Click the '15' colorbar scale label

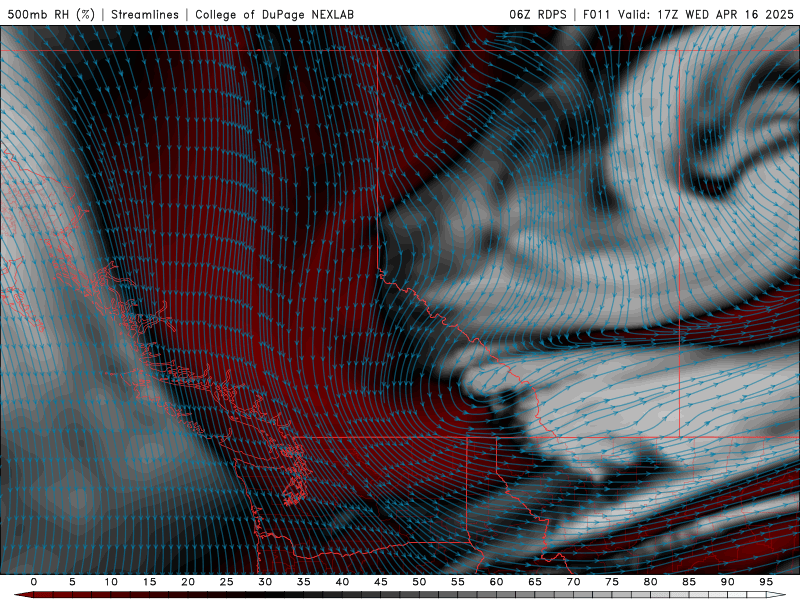(149, 582)
